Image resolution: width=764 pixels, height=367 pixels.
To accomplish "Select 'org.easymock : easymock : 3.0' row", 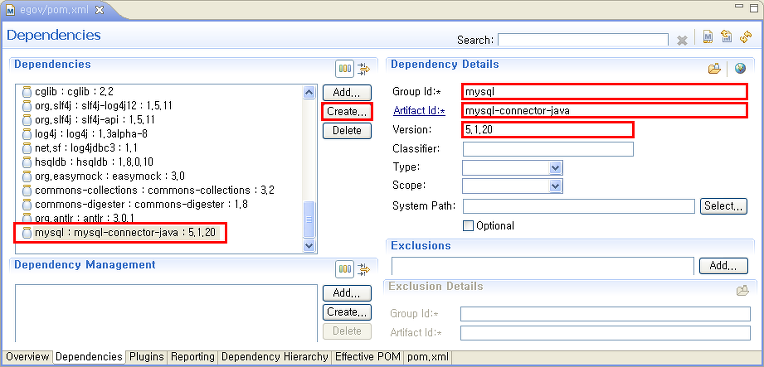I will click(104, 176).
